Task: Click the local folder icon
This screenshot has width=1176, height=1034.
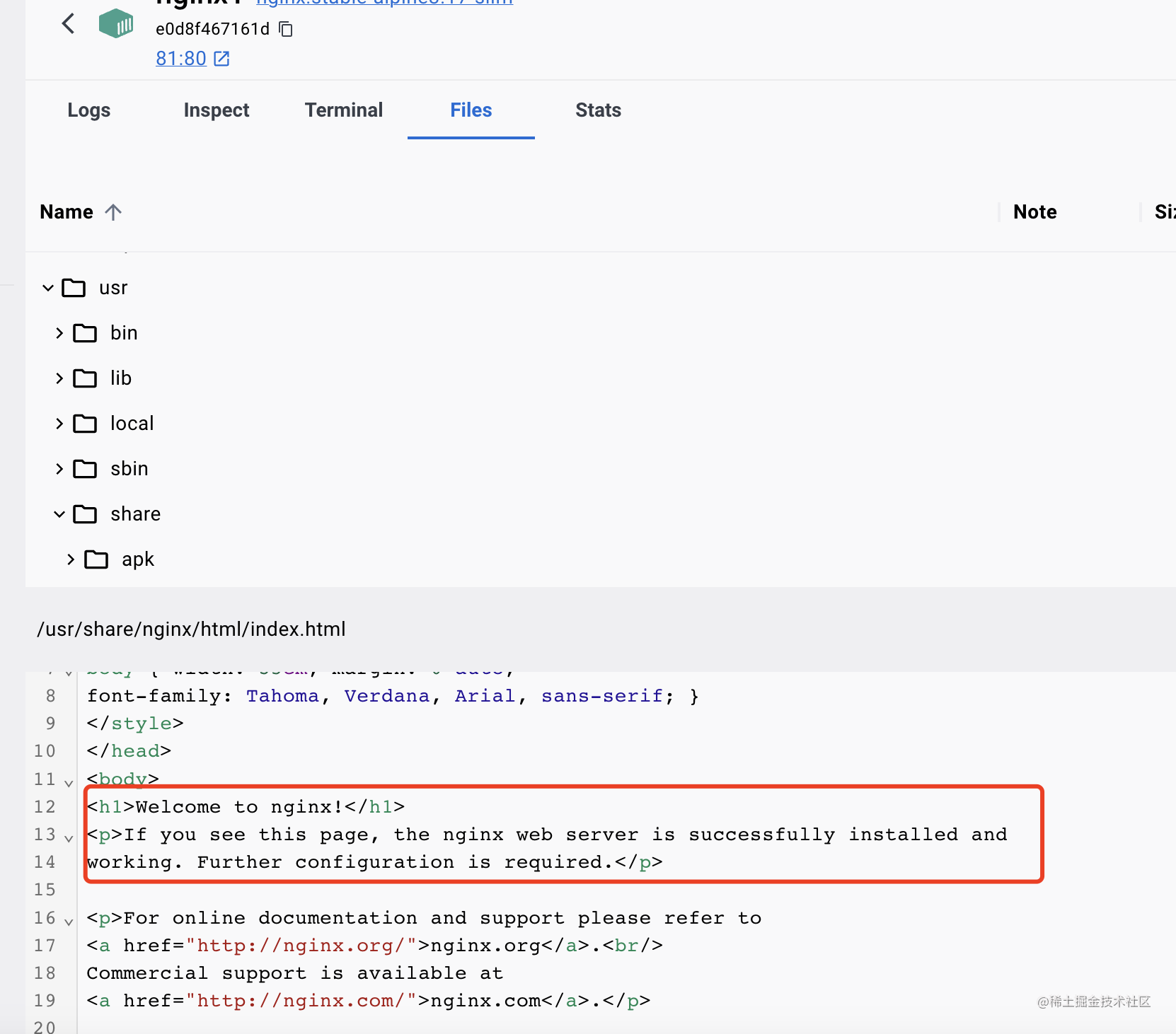Action: point(85,424)
